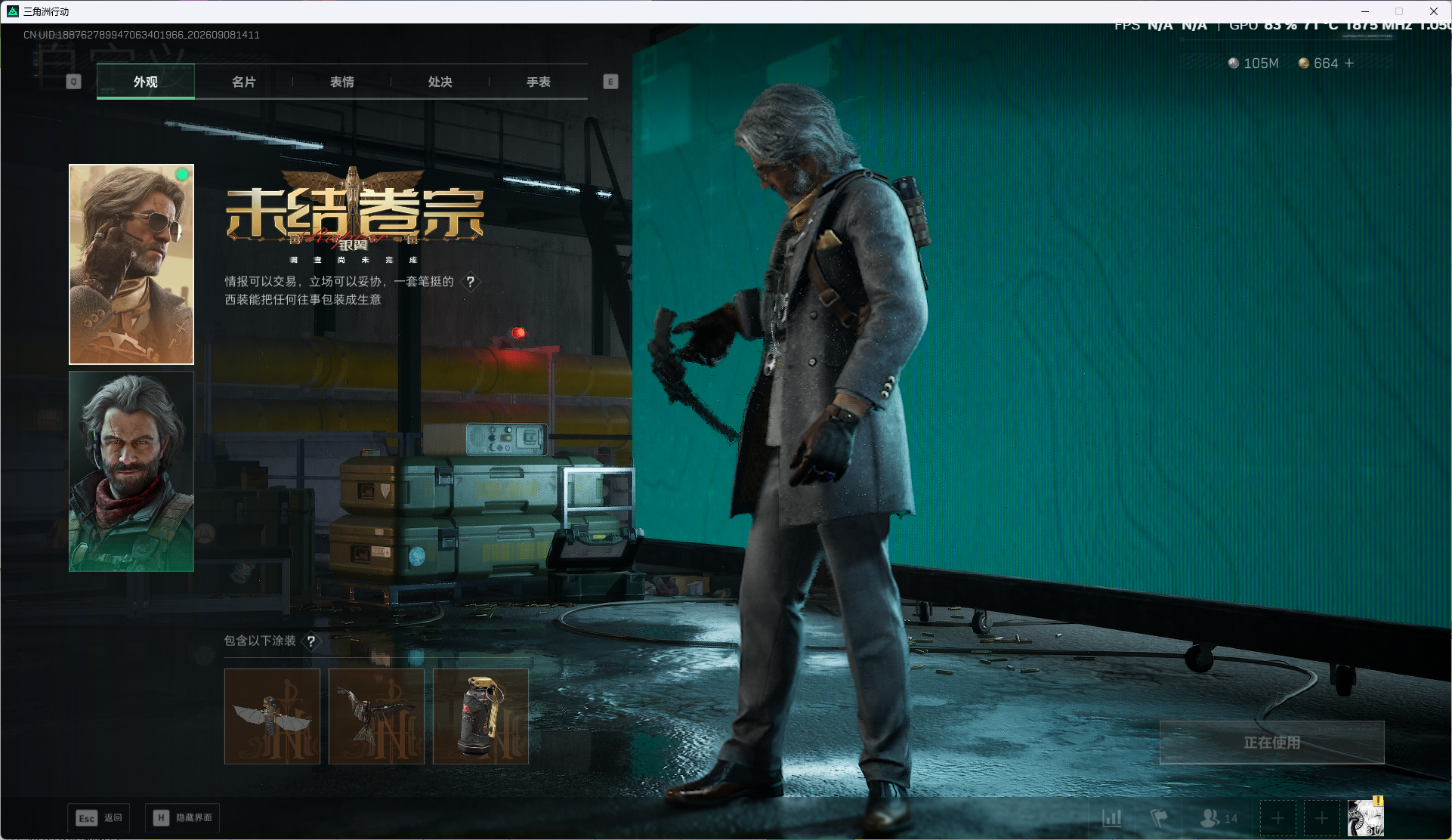The width and height of the screenshot is (1452, 840).
Task: Open the flags icon in the bottom bar
Action: click(1159, 818)
